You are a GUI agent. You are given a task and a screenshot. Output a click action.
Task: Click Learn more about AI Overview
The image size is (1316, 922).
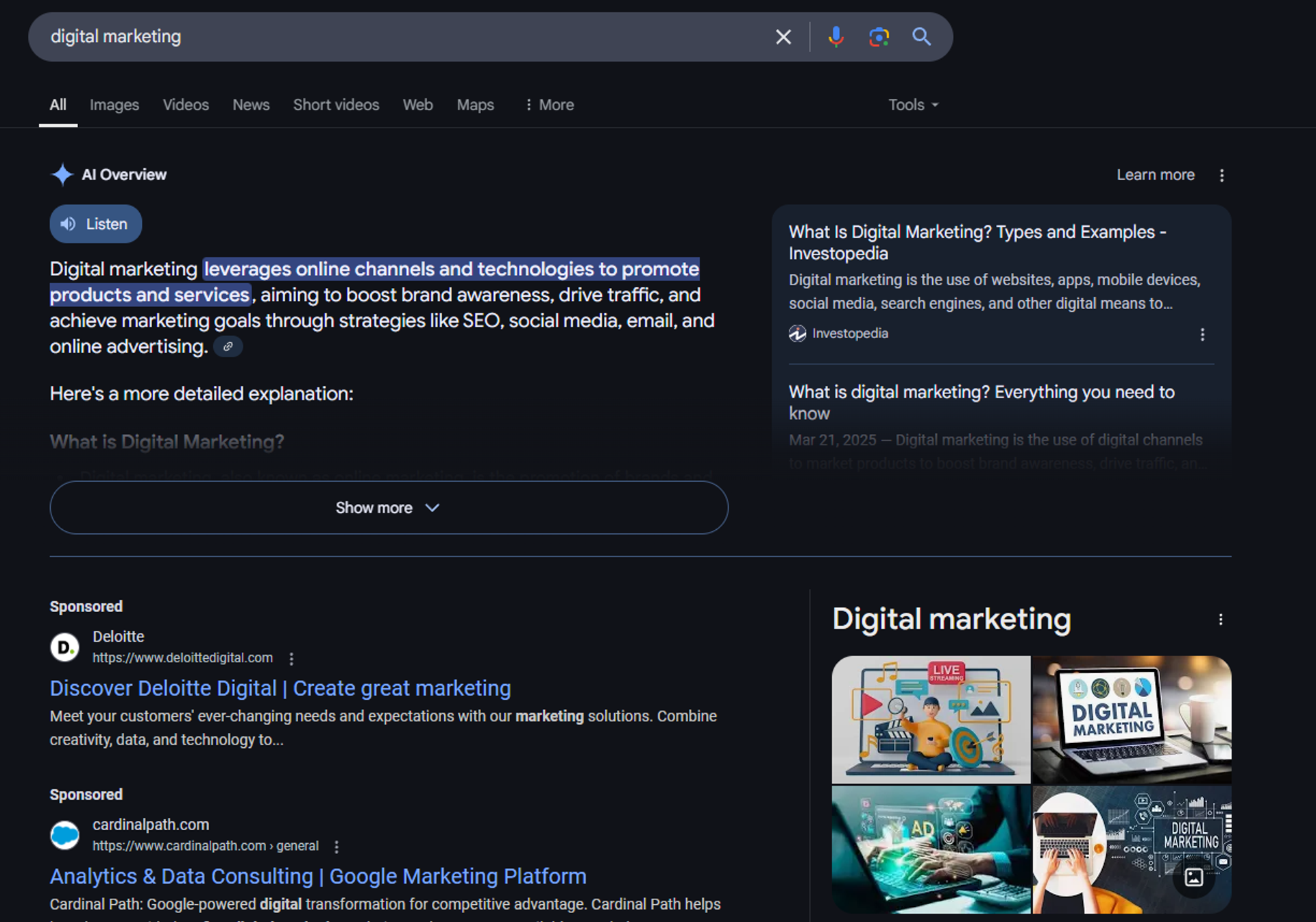pyautogui.click(x=1156, y=175)
